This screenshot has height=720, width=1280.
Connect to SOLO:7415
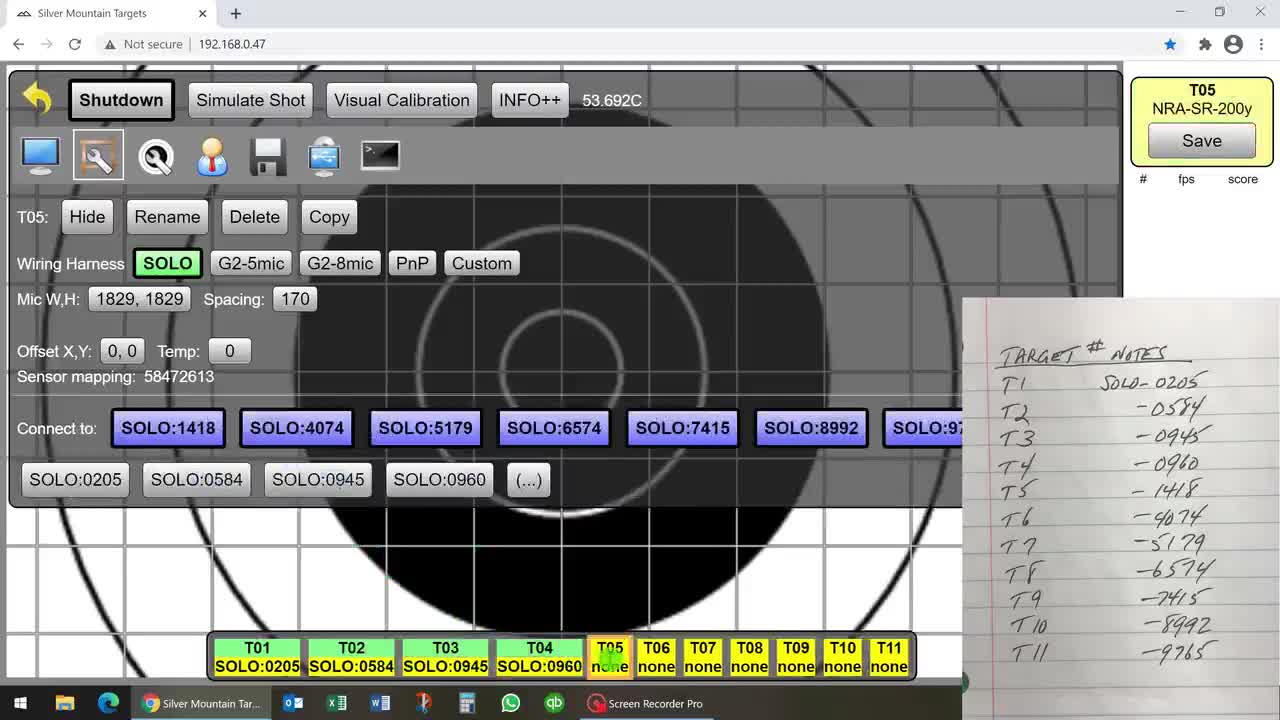click(x=683, y=428)
